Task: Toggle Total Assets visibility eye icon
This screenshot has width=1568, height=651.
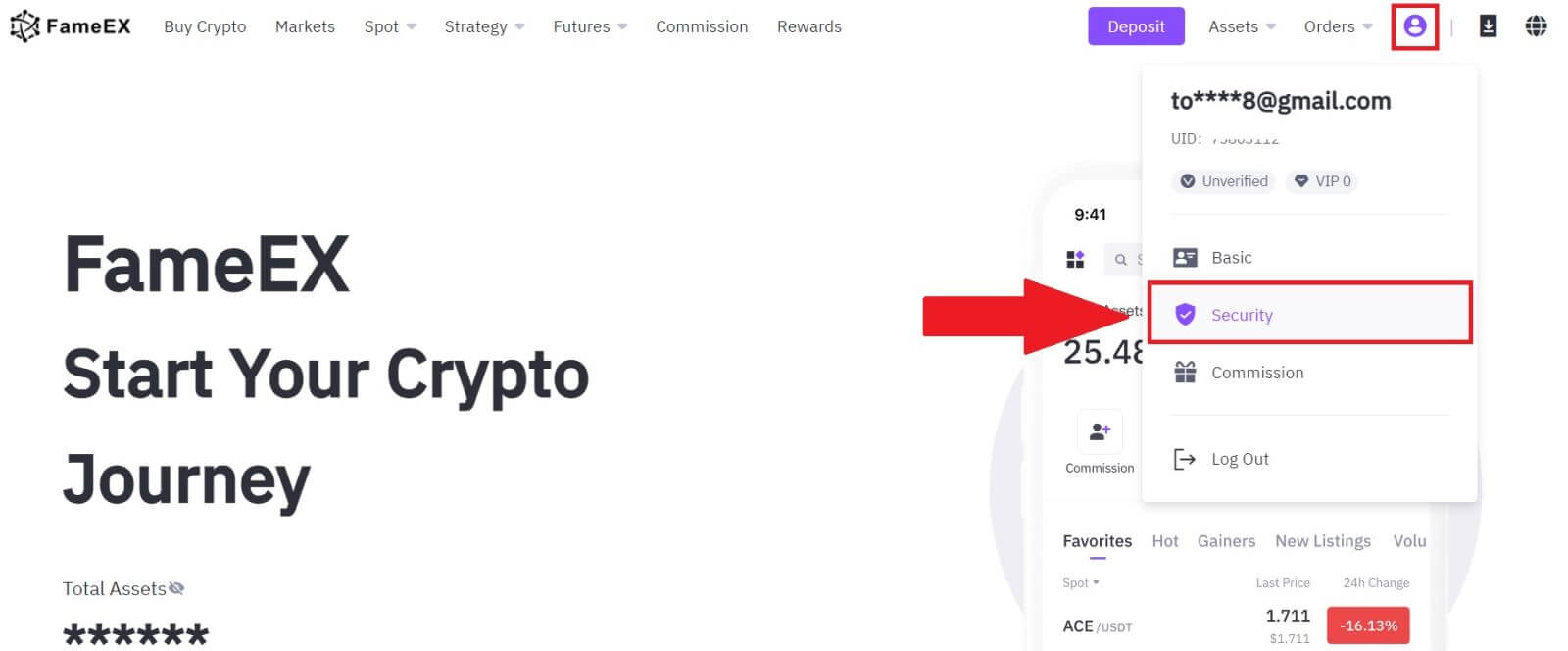Action: point(176,587)
